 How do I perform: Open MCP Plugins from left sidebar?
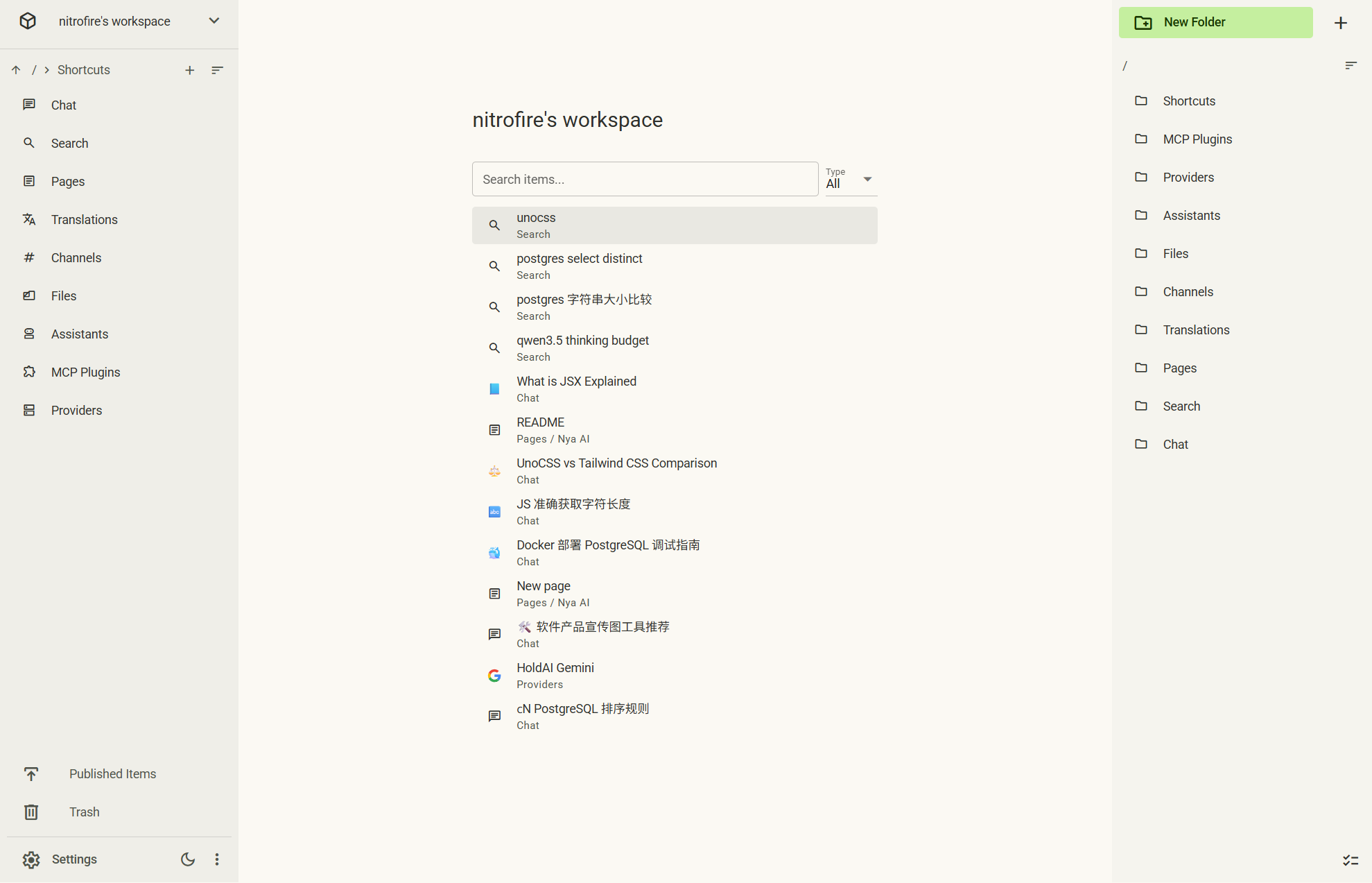pos(85,372)
